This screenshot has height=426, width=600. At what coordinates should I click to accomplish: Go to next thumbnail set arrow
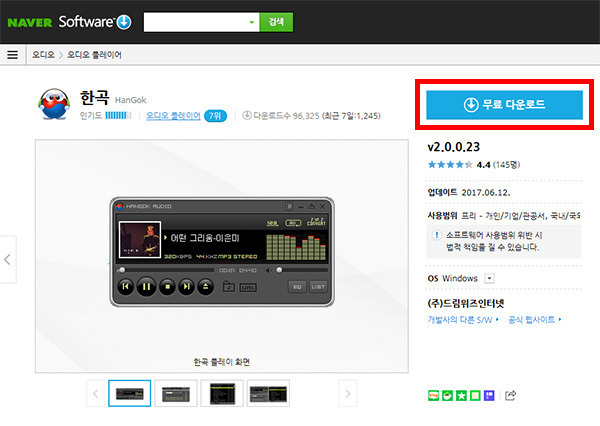point(347,393)
